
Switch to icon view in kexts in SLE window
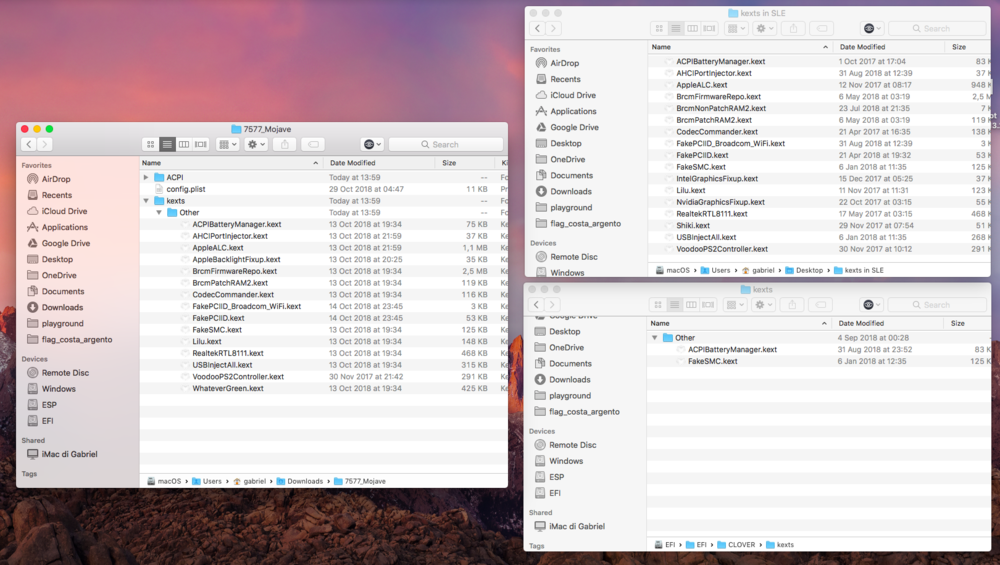(659, 29)
